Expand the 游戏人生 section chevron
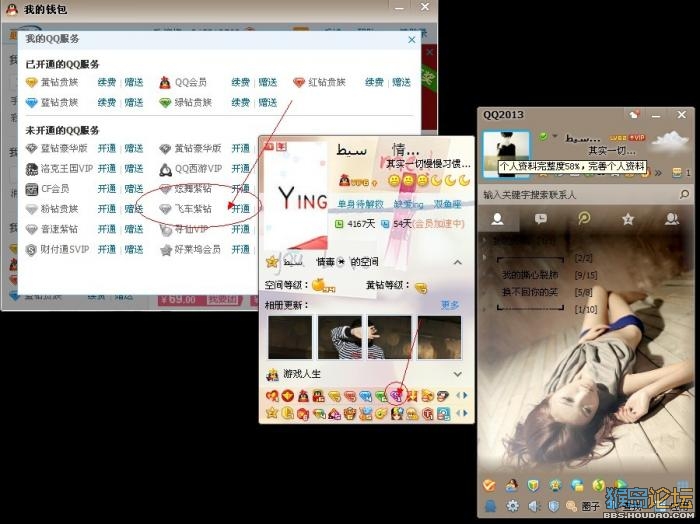This screenshot has height=524, width=700. tap(458, 374)
